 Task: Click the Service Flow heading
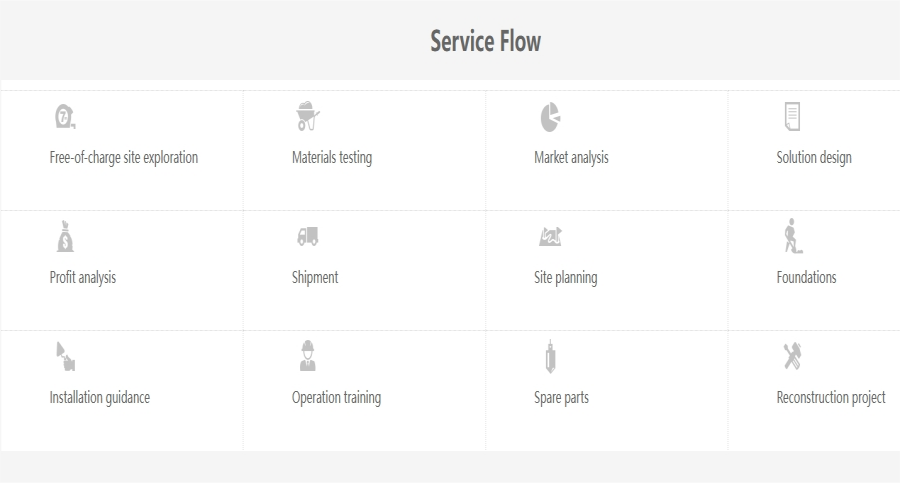pos(485,41)
